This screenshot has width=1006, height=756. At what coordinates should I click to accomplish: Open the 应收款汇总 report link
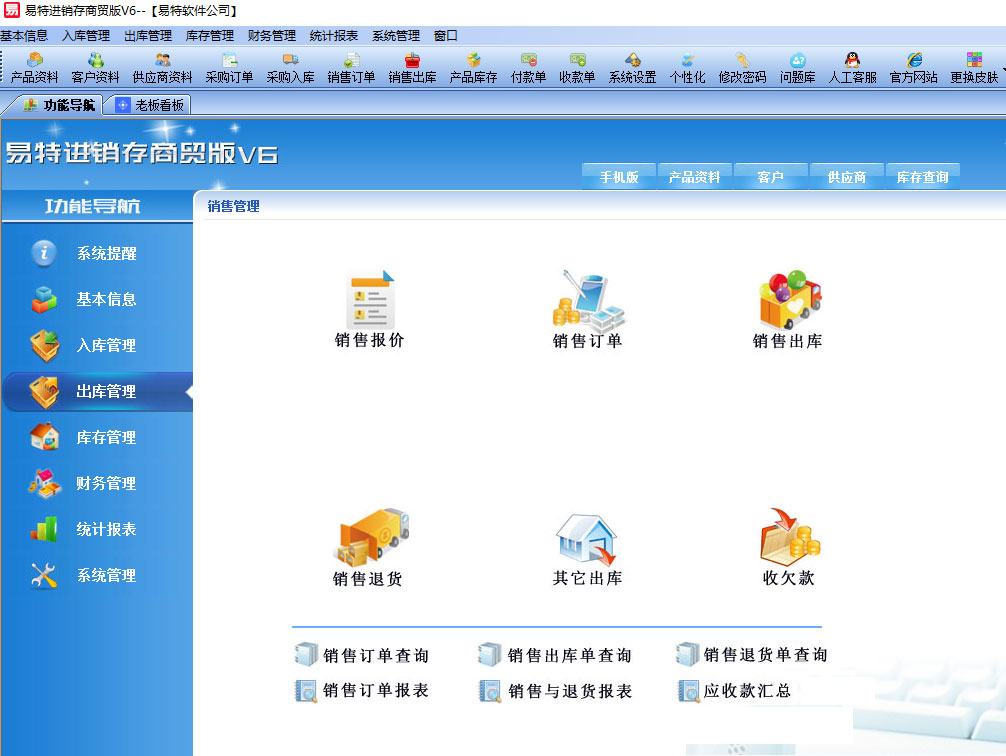(746, 691)
